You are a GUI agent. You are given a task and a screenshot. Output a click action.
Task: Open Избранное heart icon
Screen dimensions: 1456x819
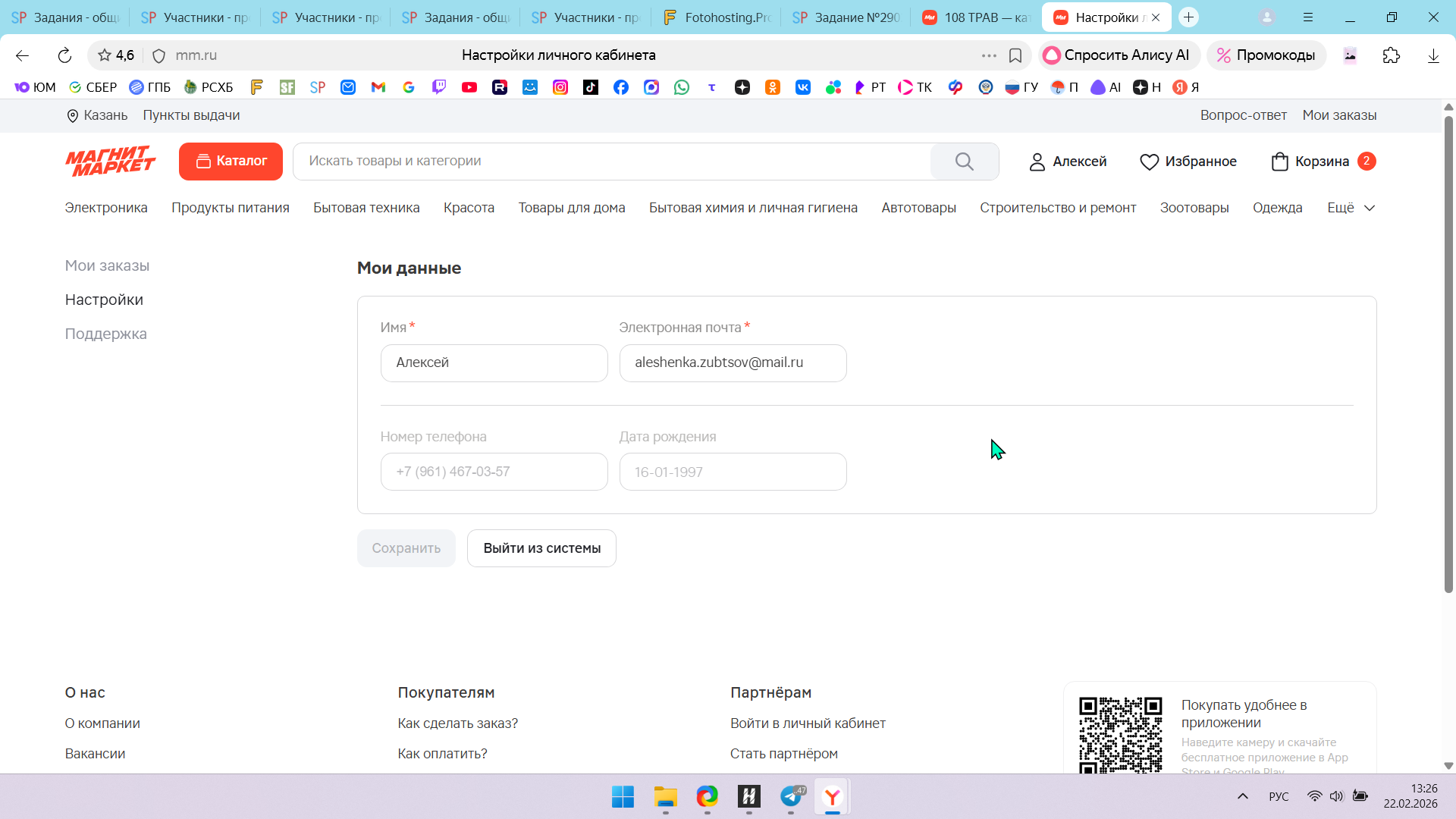1149,162
